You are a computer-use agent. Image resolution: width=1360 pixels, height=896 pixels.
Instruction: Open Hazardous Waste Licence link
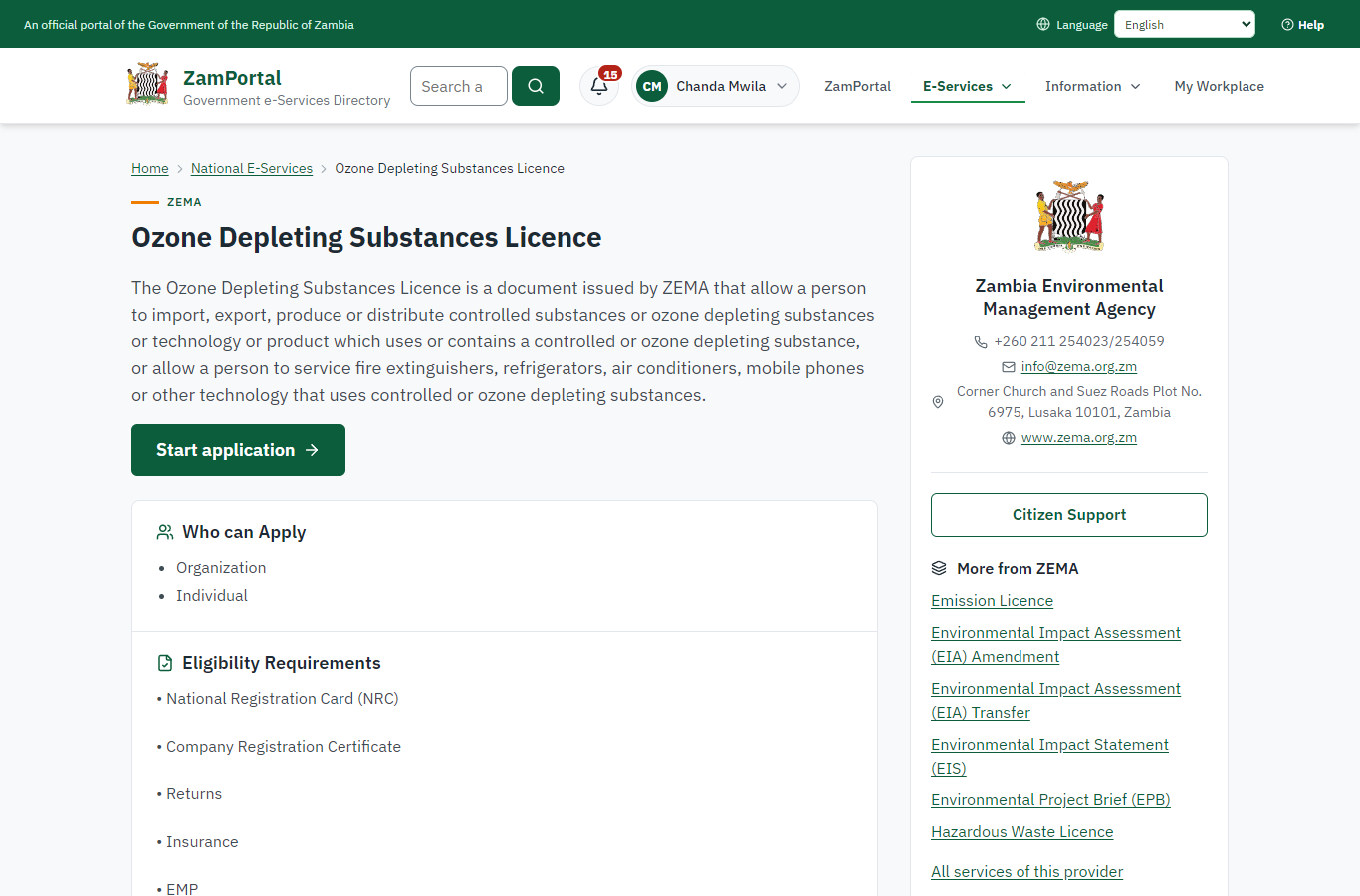(x=1022, y=832)
